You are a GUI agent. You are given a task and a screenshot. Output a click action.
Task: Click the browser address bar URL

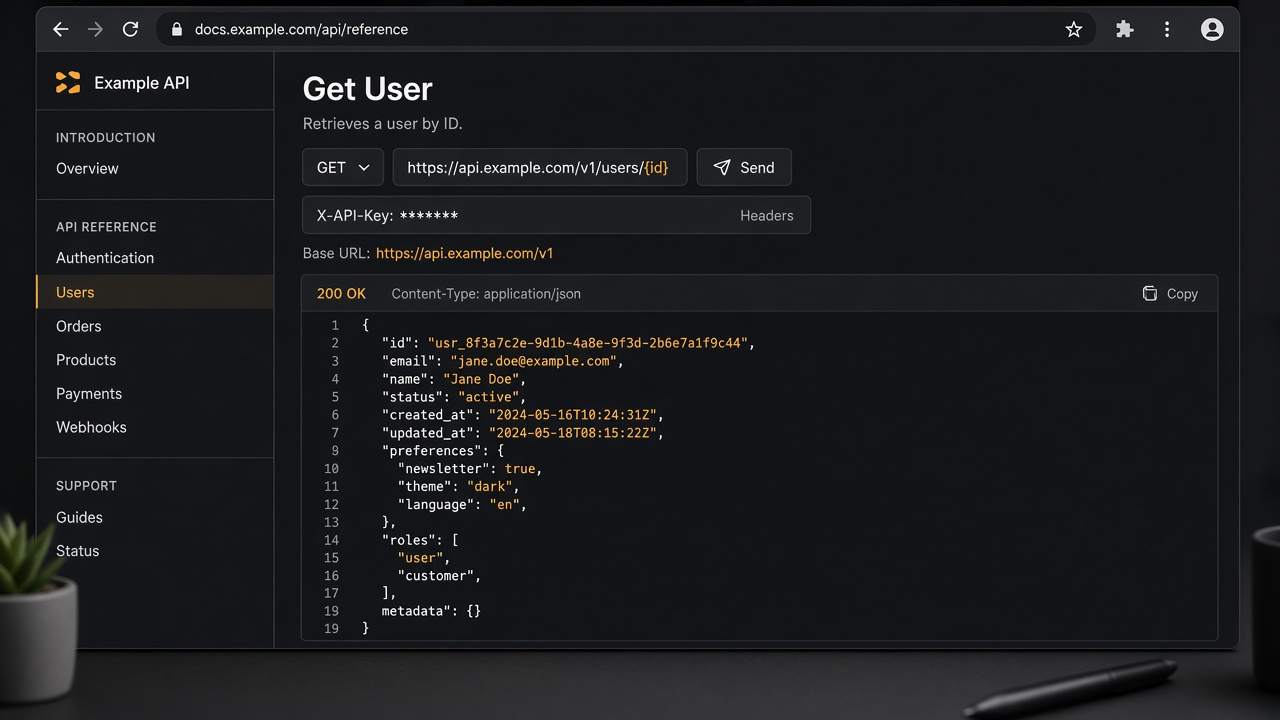pos(301,29)
